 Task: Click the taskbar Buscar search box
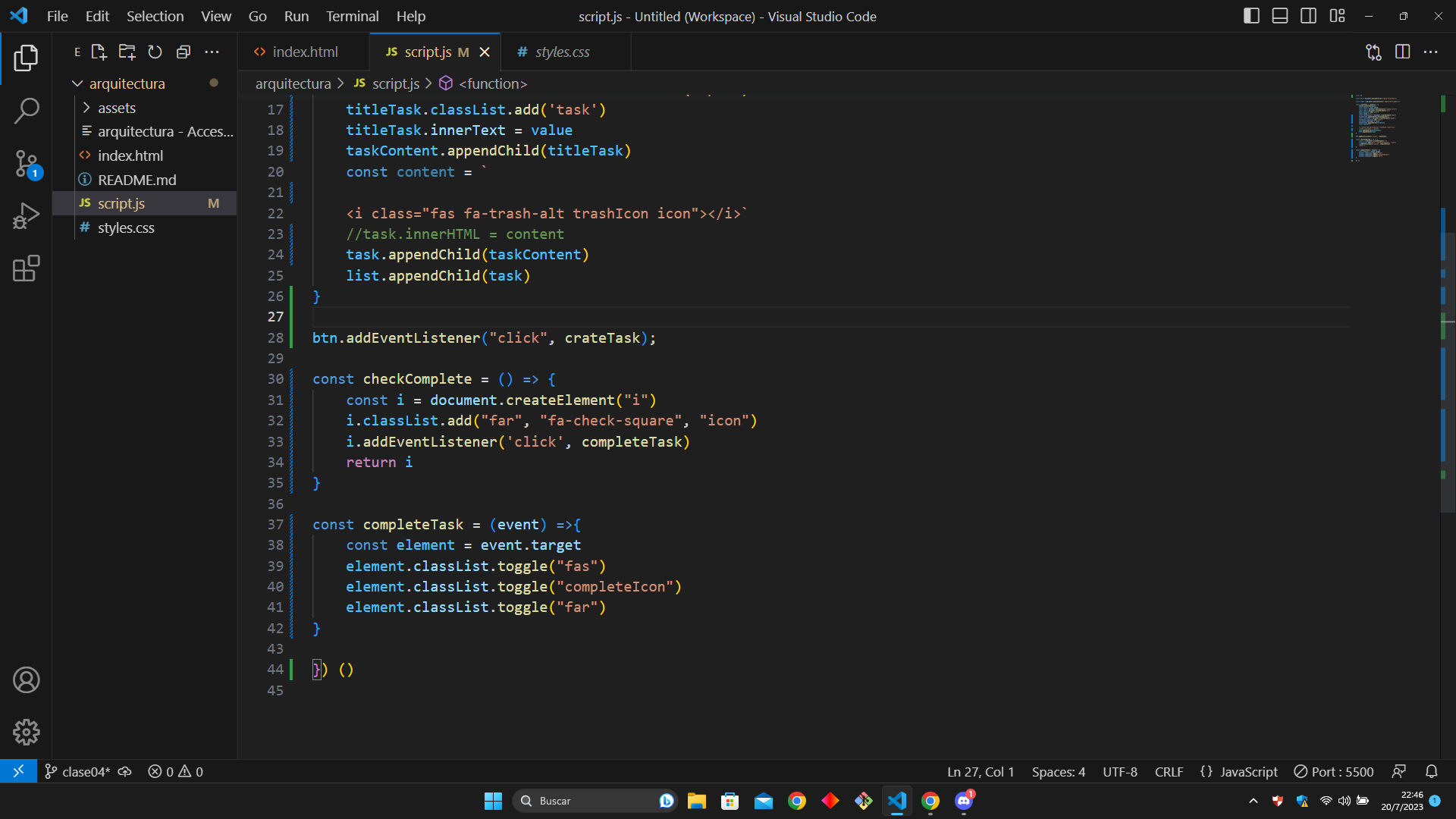pos(595,801)
